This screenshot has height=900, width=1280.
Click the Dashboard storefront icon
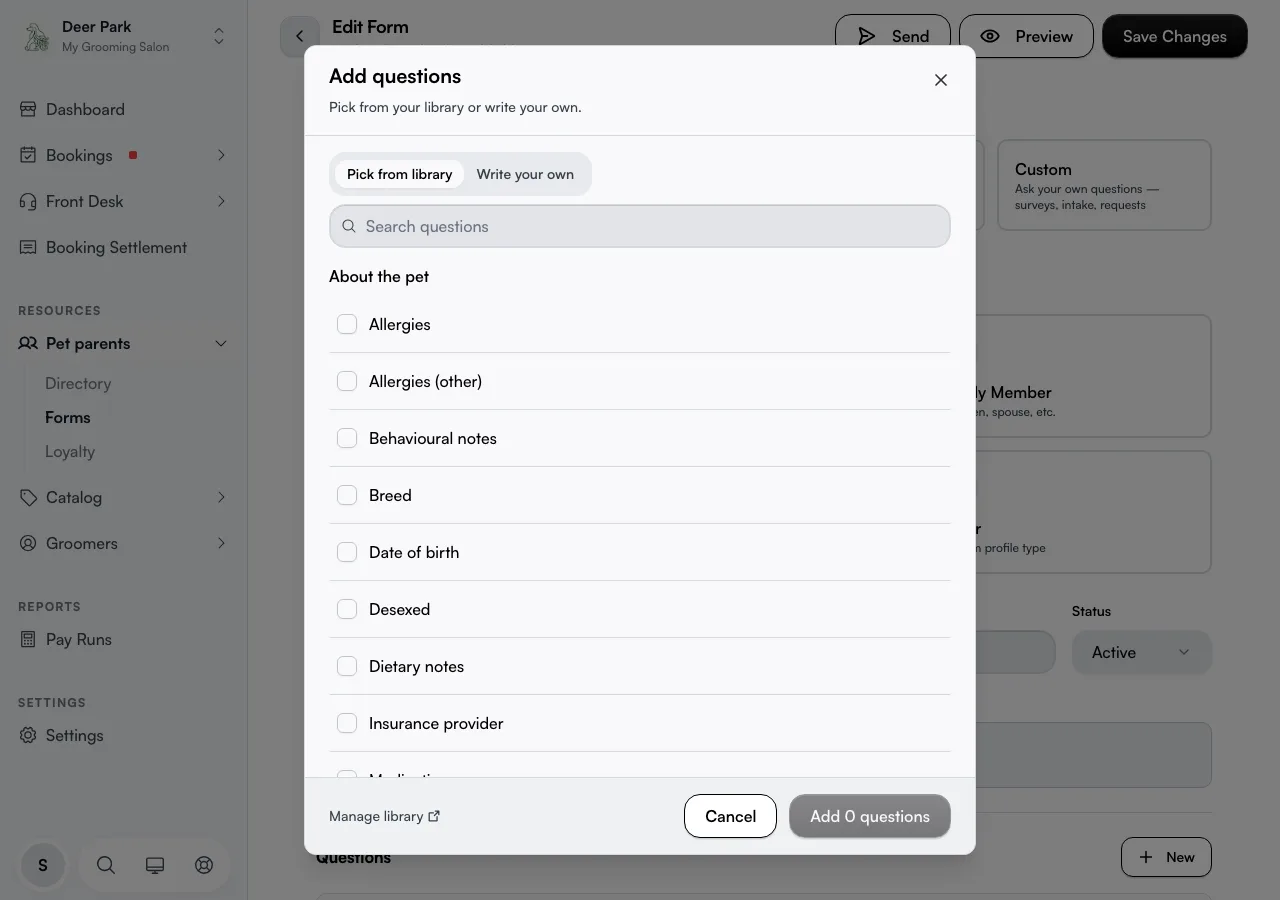click(x=28, y=109)
